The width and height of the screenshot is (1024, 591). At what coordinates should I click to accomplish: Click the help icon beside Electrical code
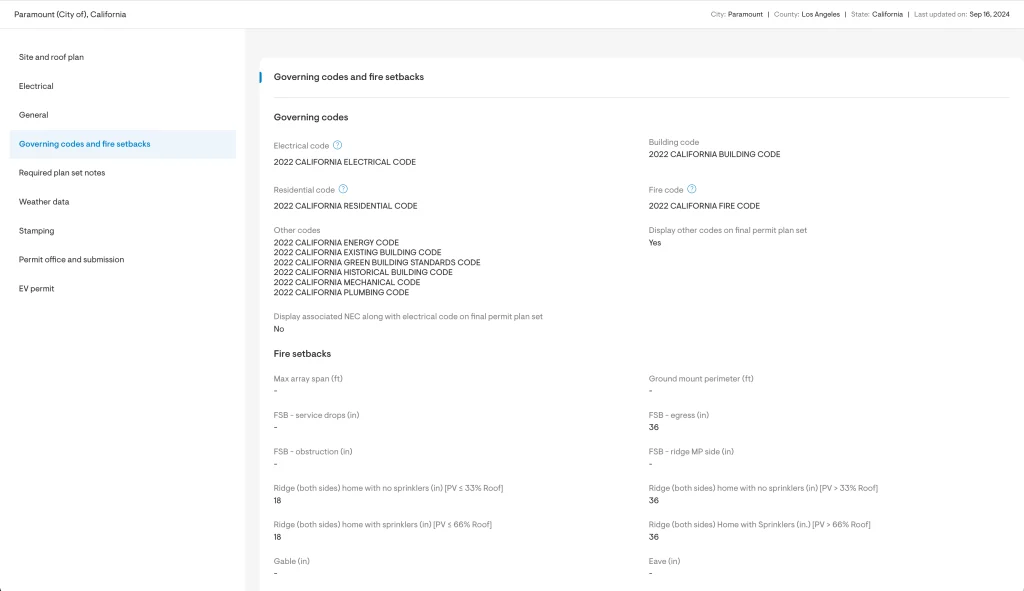(x=338, y=145)
